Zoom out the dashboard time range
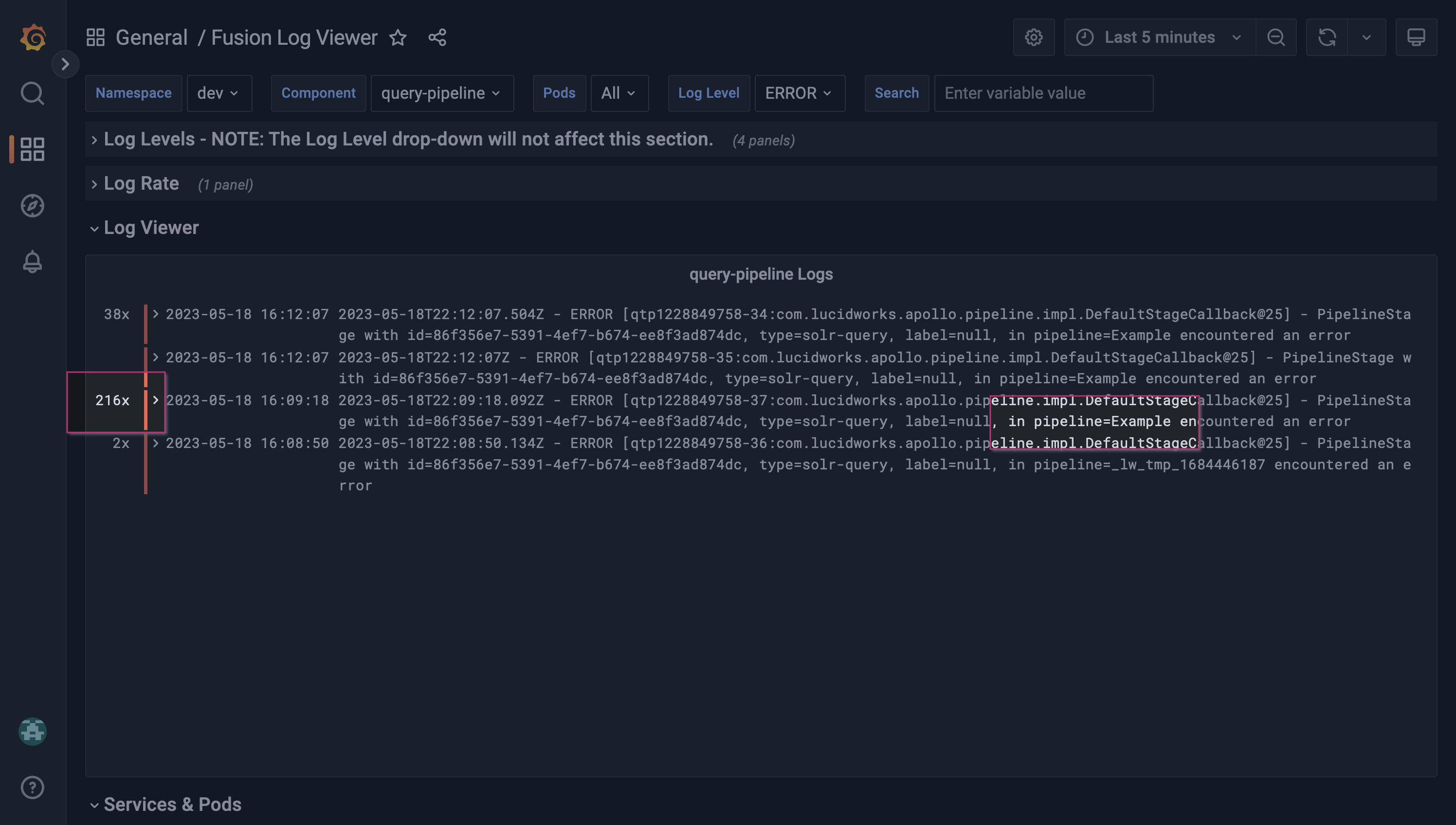The image size is (1456, 825). pos(1276,37)
